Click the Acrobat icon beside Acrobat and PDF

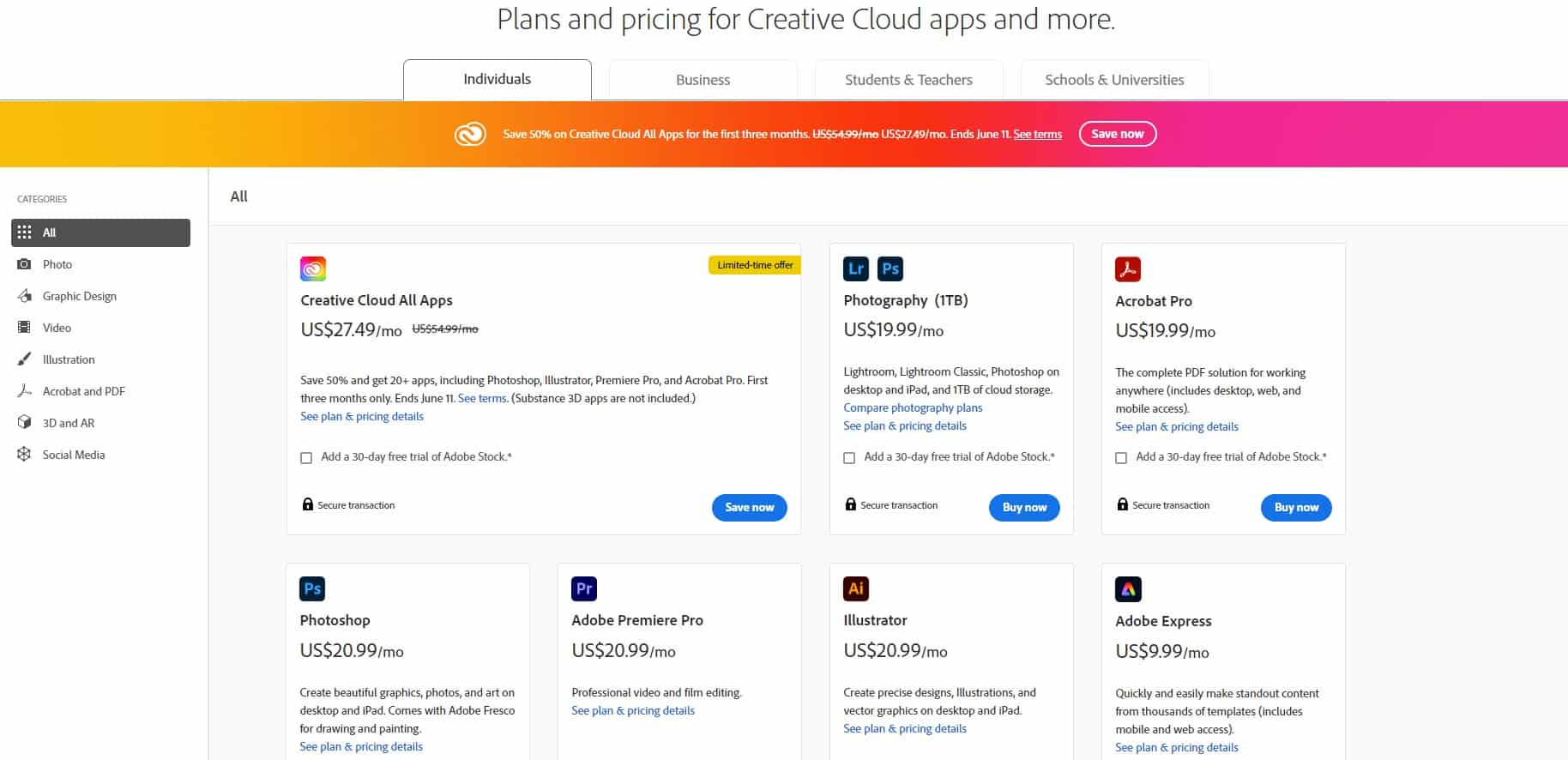[24, 391]
